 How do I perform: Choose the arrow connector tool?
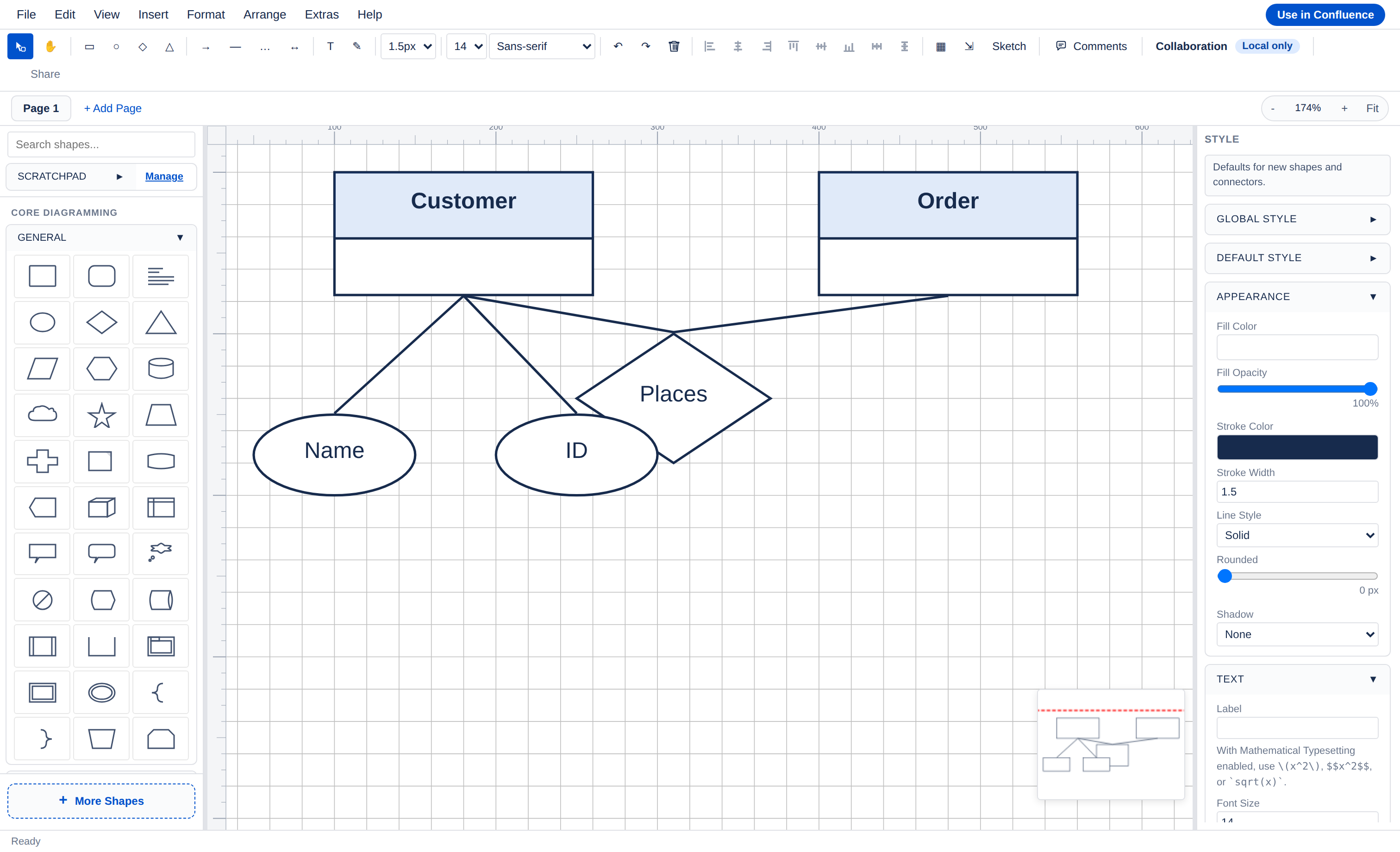click(206, 47)
